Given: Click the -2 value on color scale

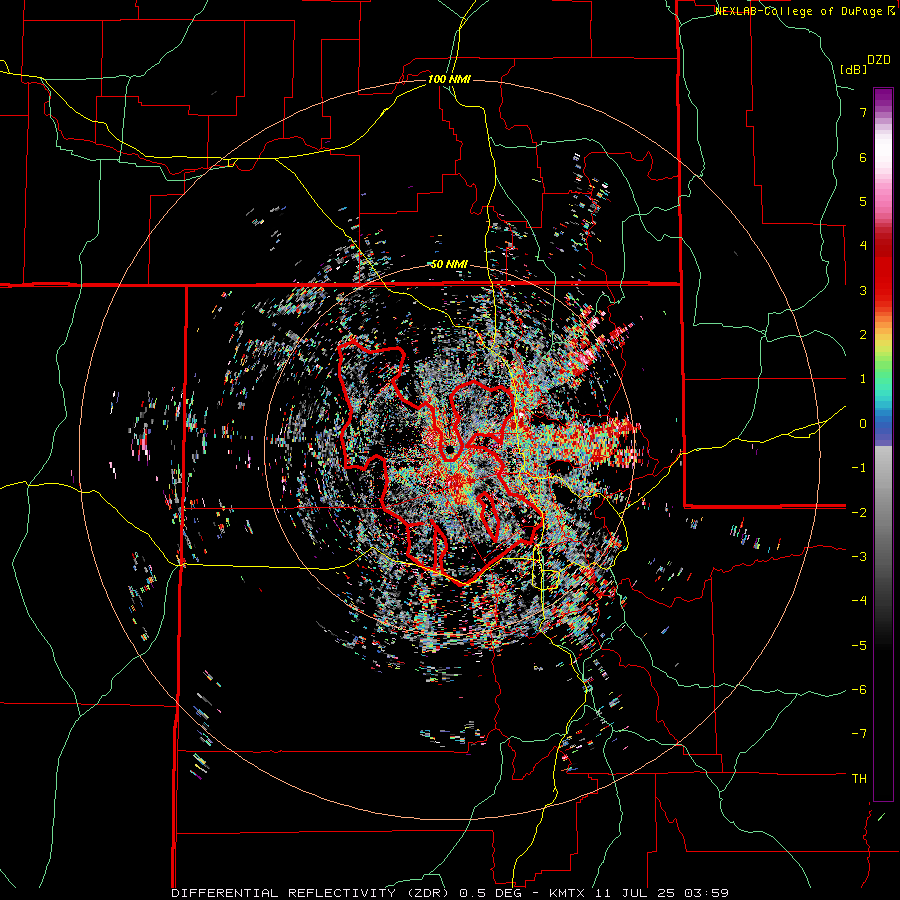Looking at the screenshot, I should tap(859, 512).
